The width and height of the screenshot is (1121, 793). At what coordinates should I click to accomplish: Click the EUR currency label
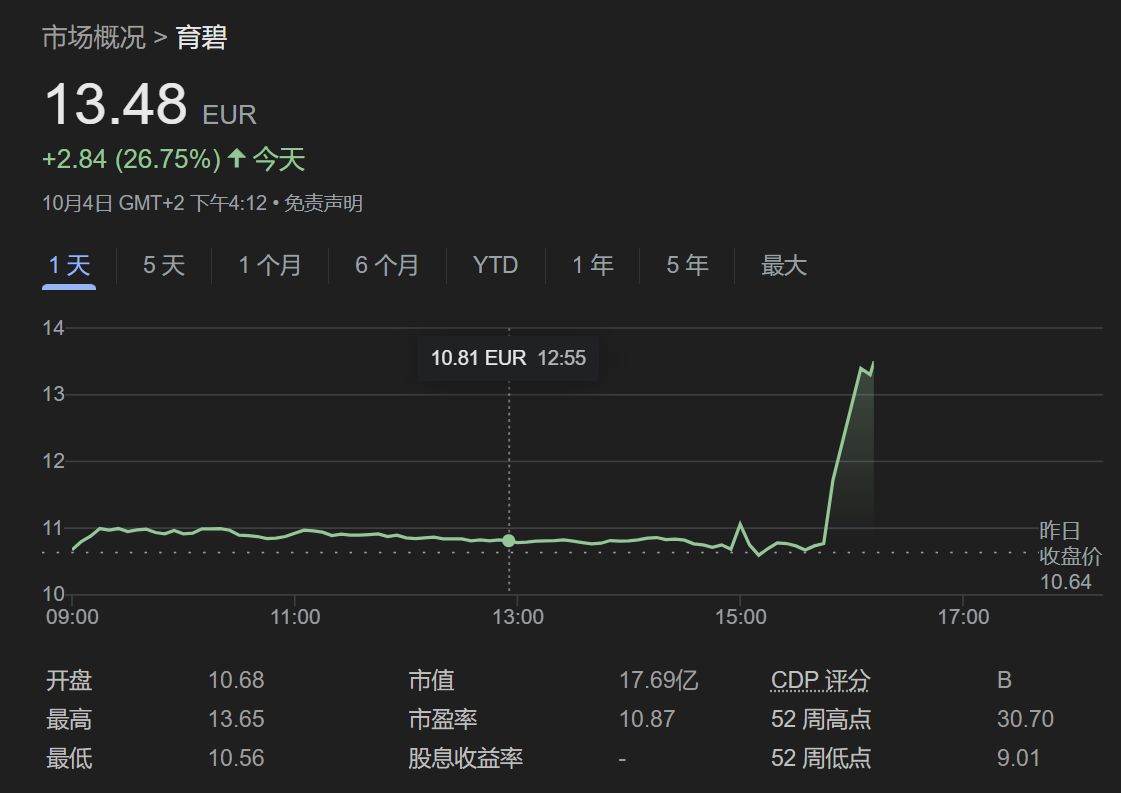click(x=229, y=115)
